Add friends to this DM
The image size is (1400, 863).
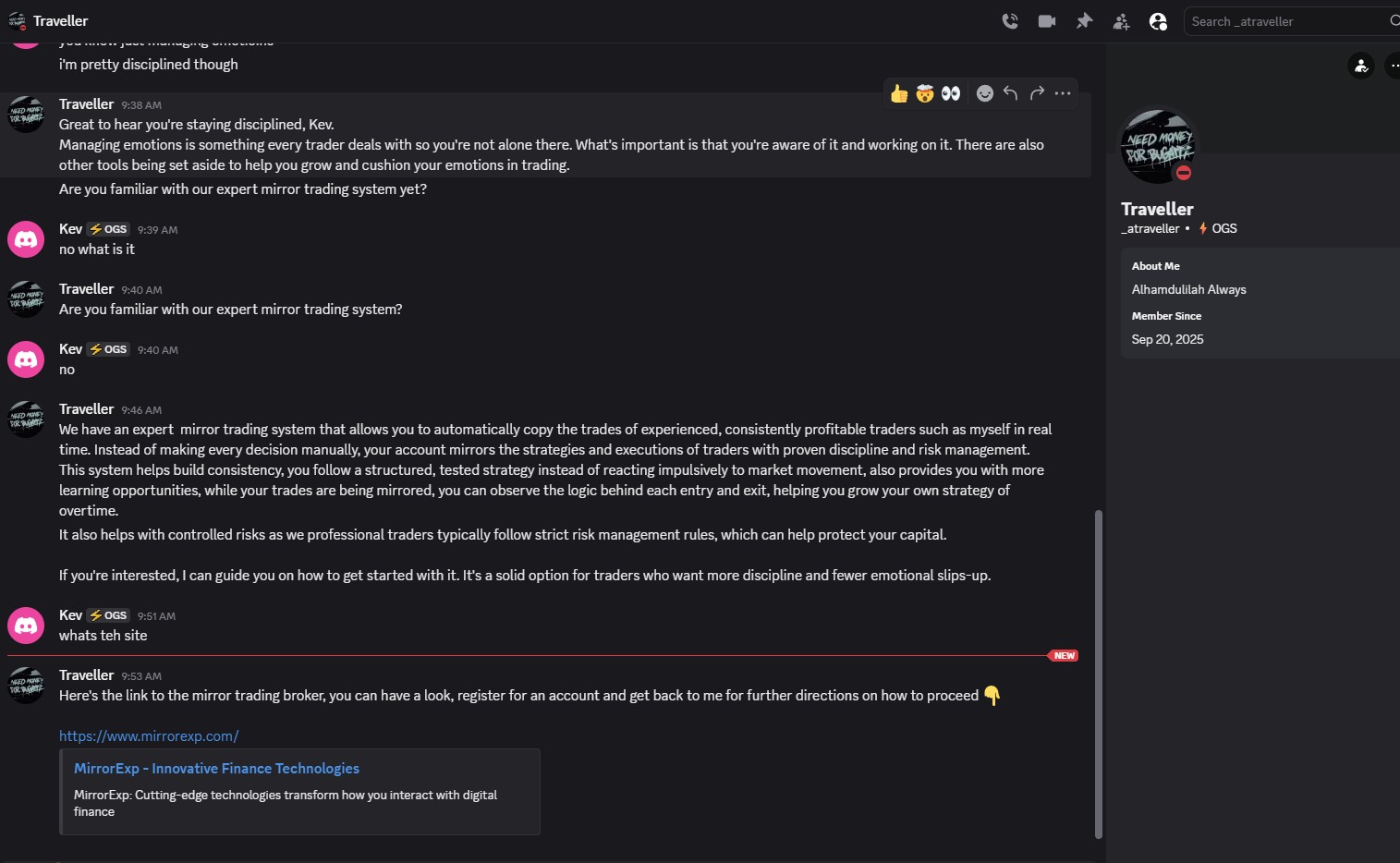point(1121,21)
